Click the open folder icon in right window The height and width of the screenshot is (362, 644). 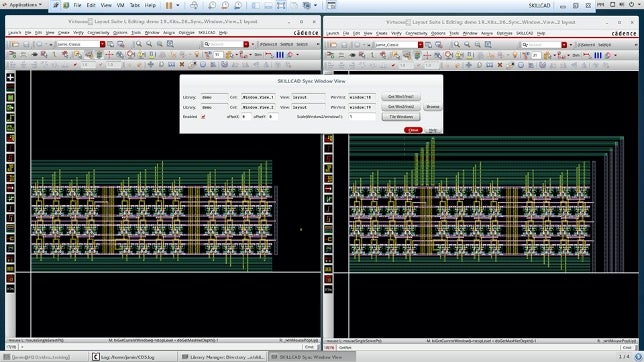pyautogui.click(x=333, y=45)
